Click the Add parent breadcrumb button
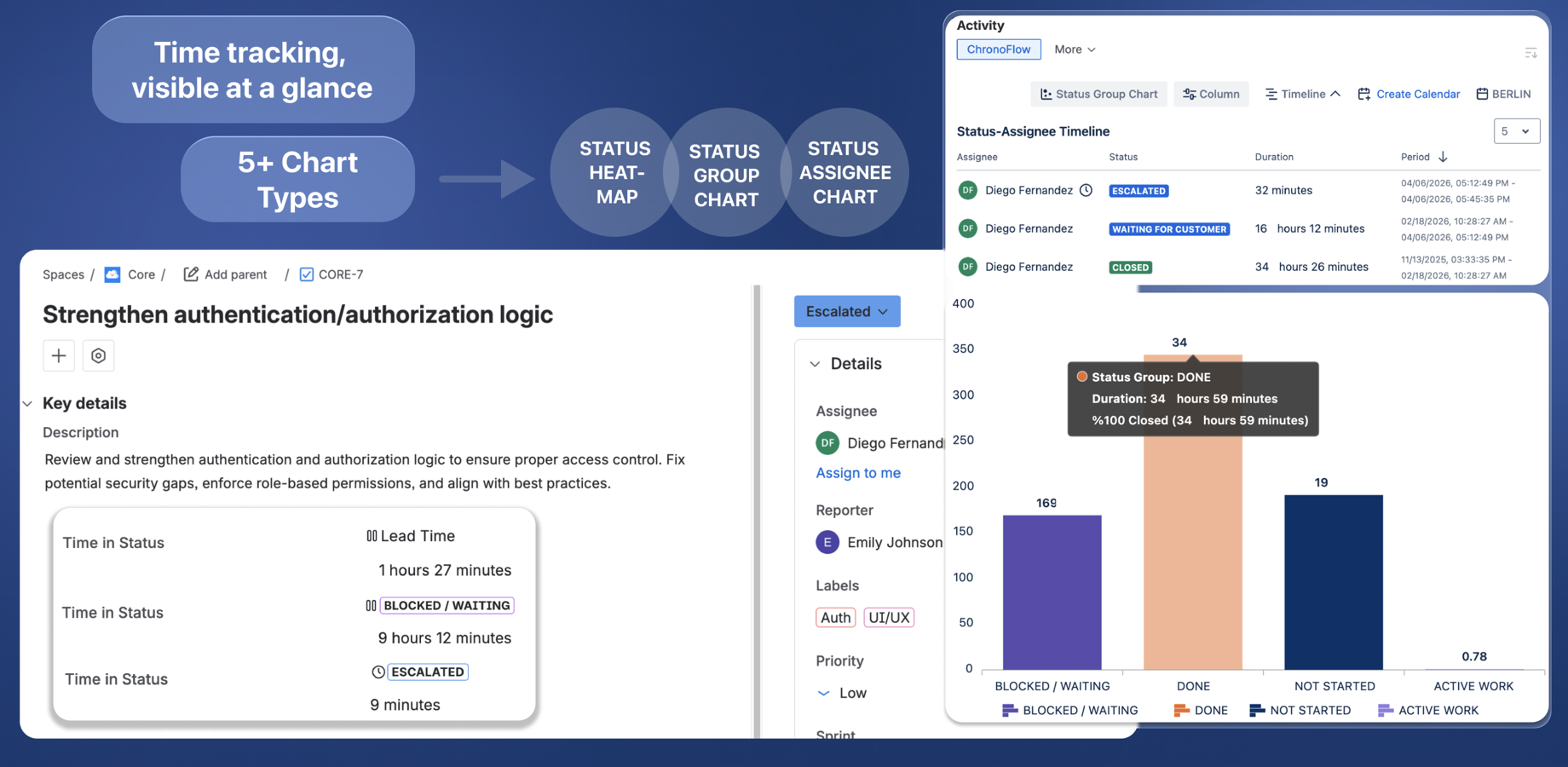 225,274
